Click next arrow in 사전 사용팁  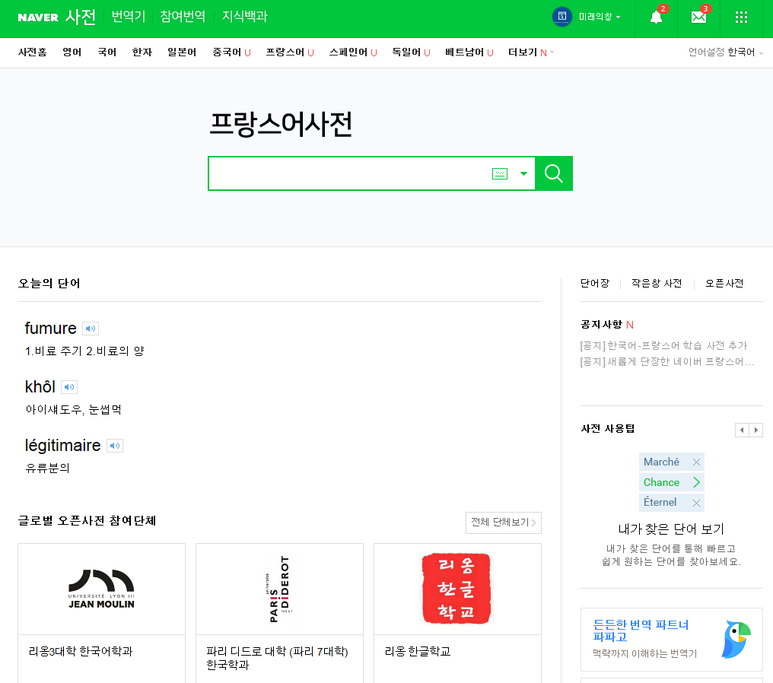click(756, 430)
